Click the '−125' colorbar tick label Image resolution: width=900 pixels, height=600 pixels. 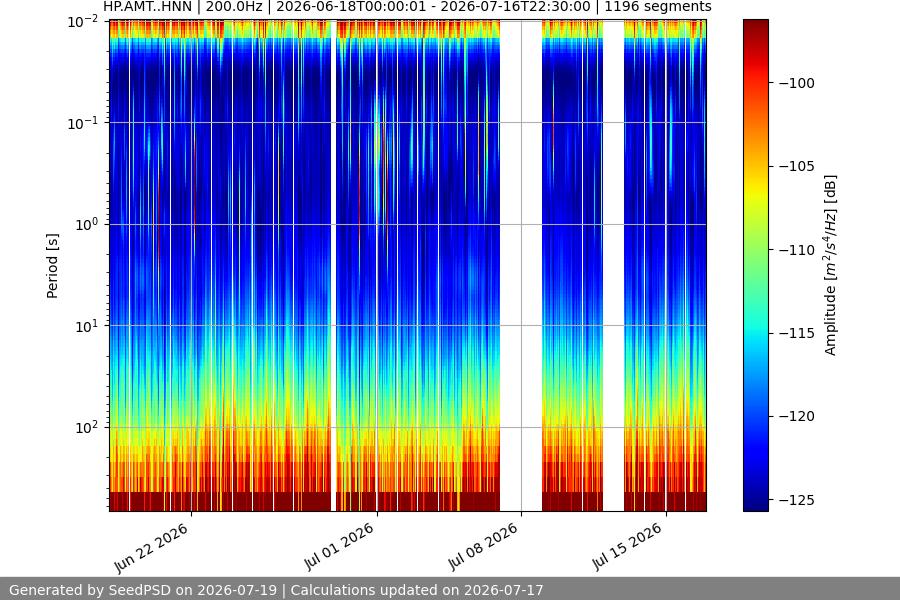click(x=797, y=500)
